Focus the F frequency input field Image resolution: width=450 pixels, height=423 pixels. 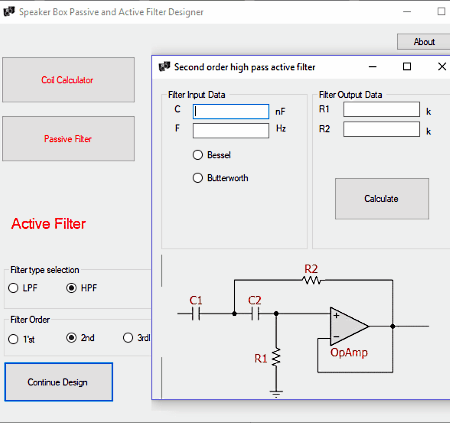[231, 130]
